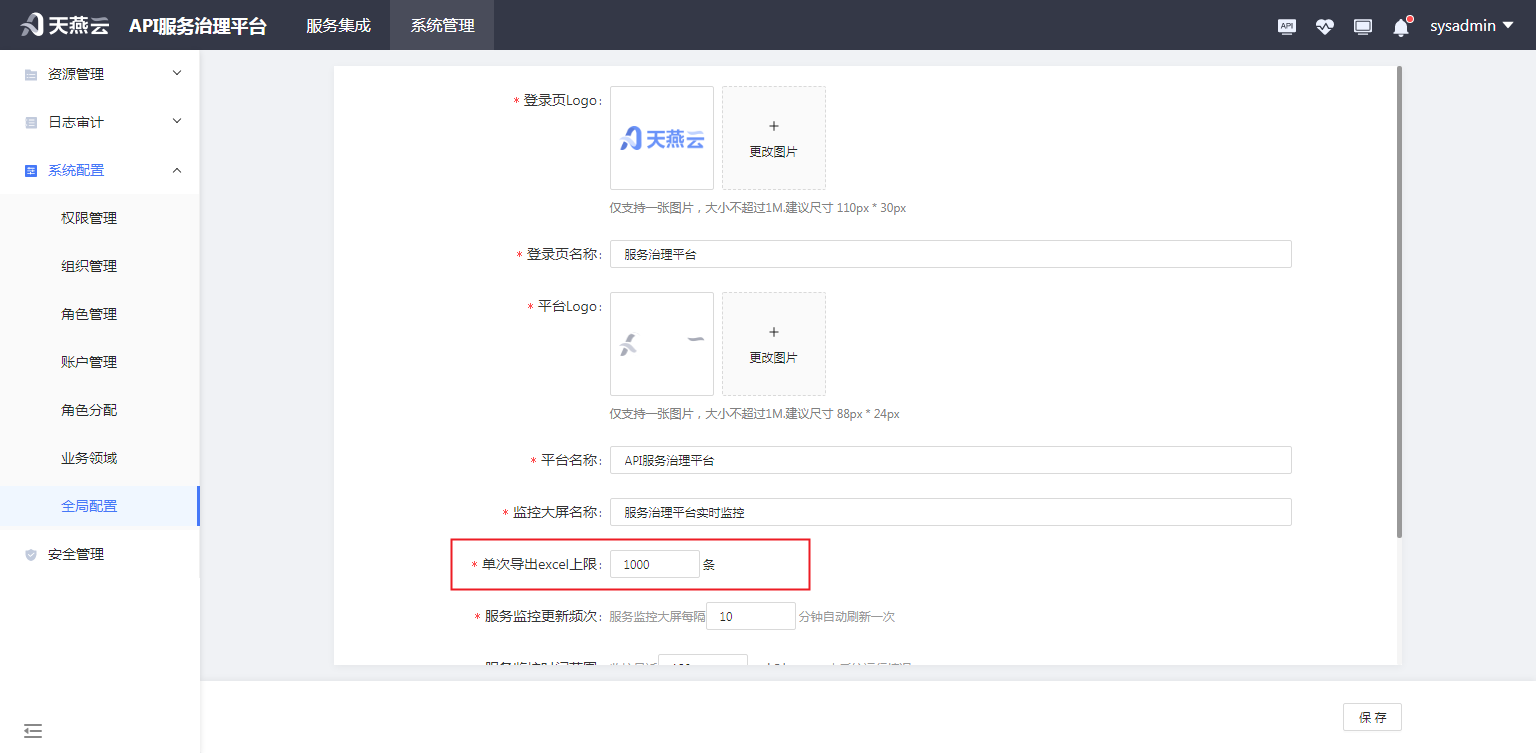Screen dimensions: 1536x753
Task: Click the 资源管理 folder icon
Action: pyautogui.click(x=31, y=75)
